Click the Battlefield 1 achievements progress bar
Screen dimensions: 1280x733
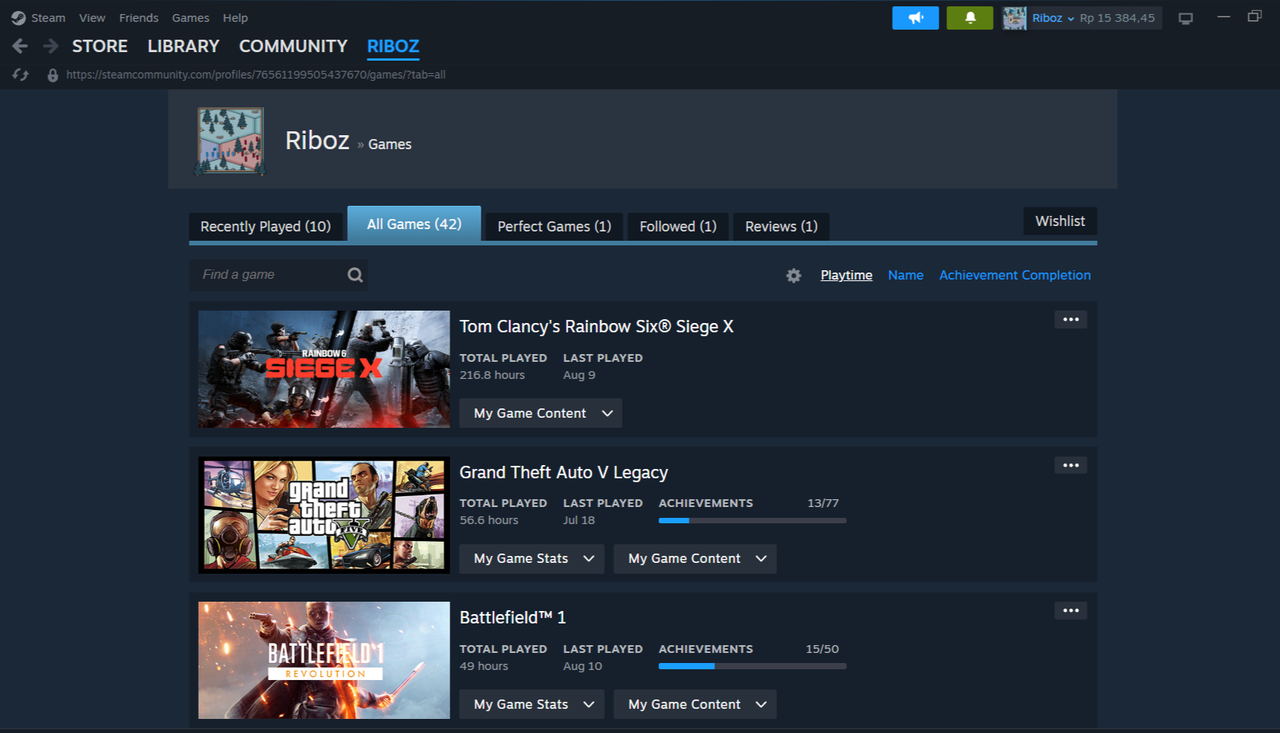[753, 666]
